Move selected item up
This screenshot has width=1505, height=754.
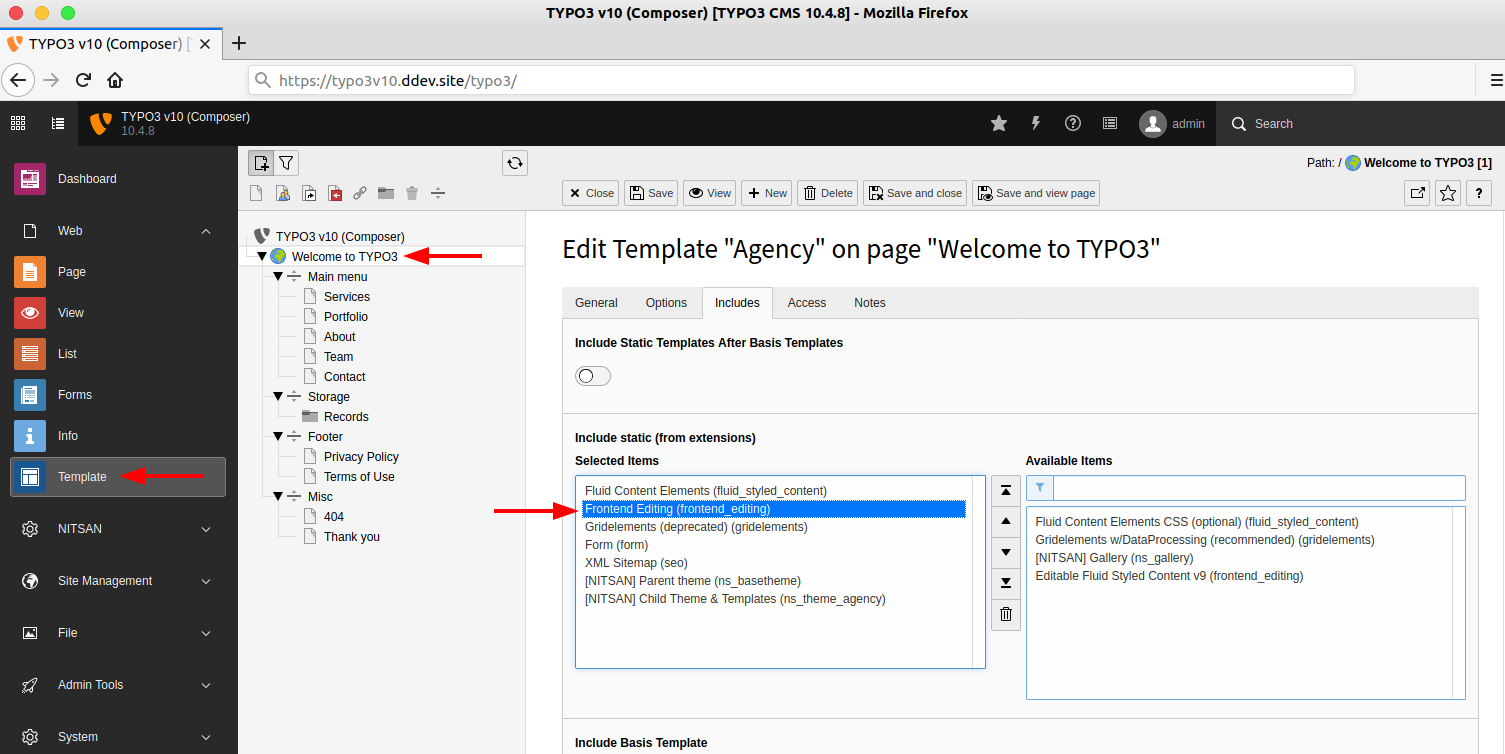pos(1006,521)
